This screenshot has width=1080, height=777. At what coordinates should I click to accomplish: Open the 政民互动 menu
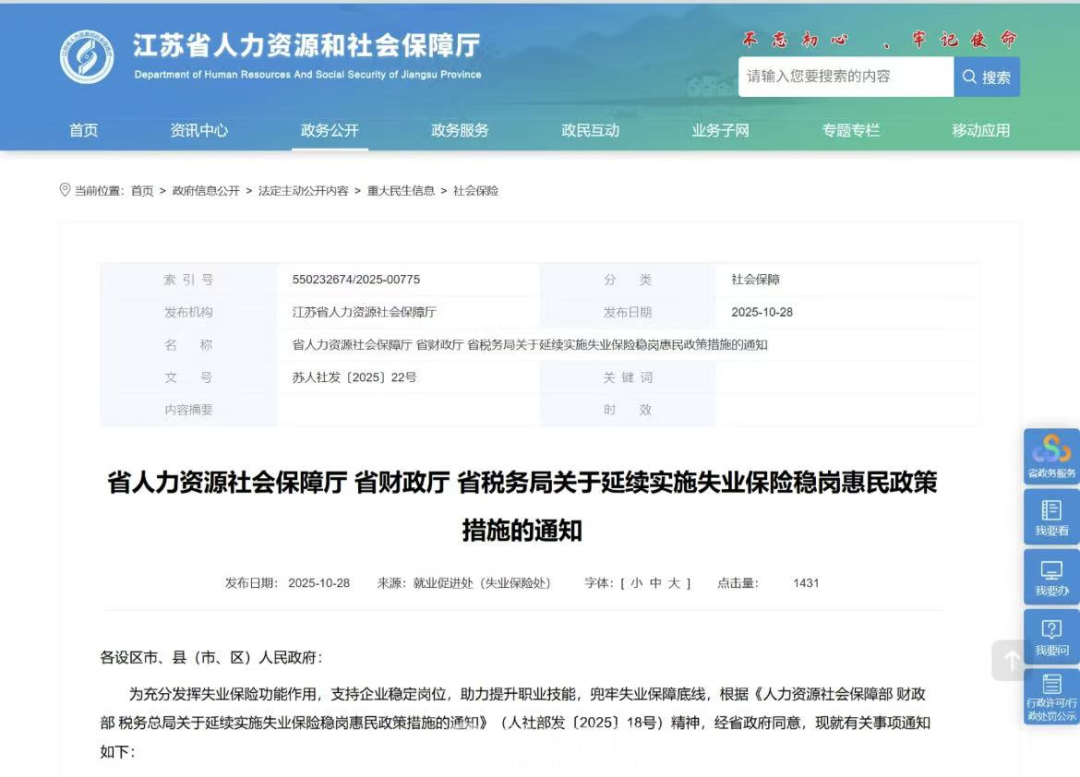tap(590, 130)
